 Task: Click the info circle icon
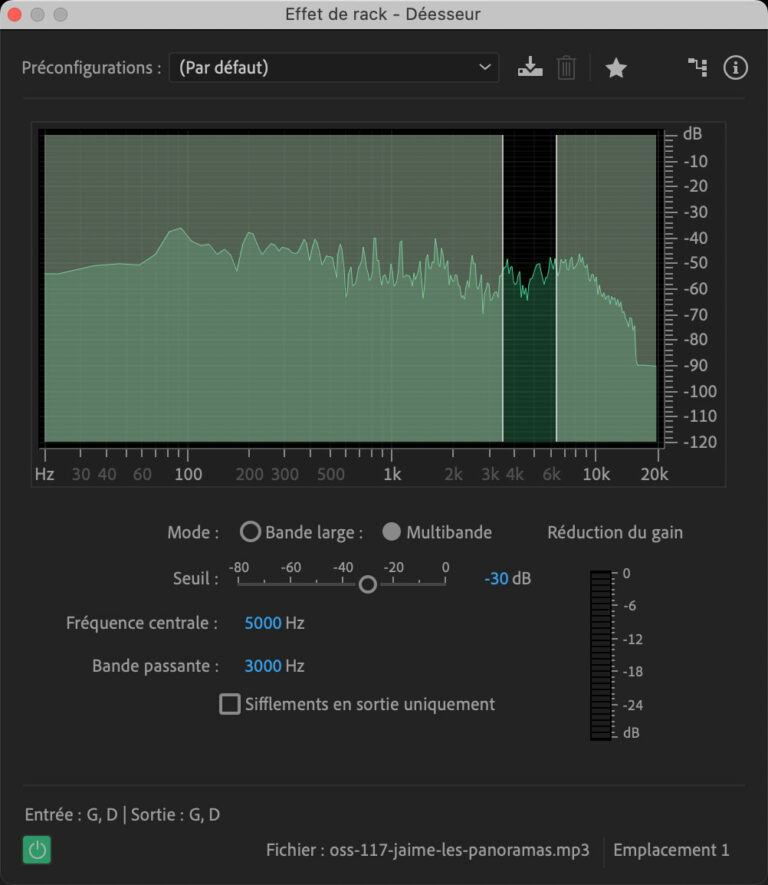(735, 68)
